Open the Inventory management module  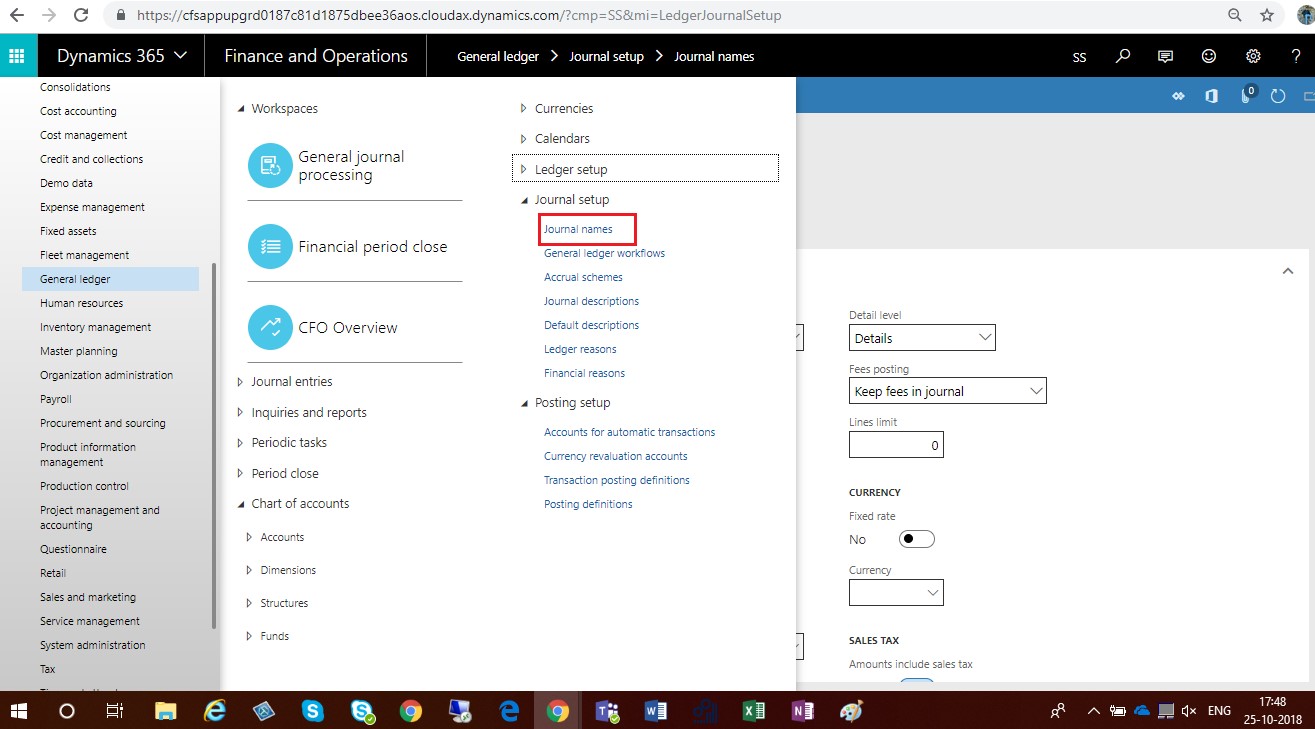[96, 327]
